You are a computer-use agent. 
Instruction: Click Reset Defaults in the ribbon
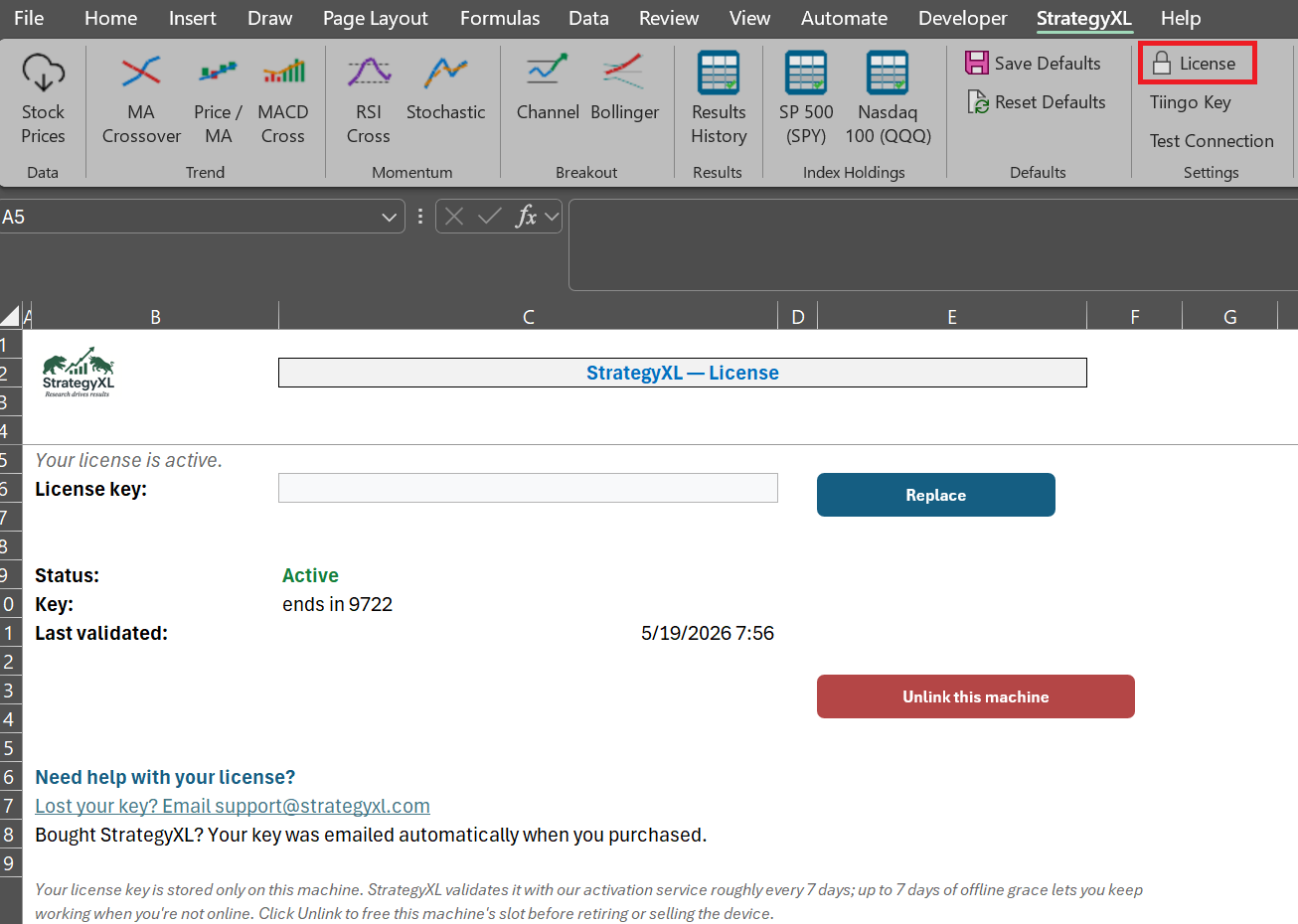pyautogui.click(x=1036, y=102)
